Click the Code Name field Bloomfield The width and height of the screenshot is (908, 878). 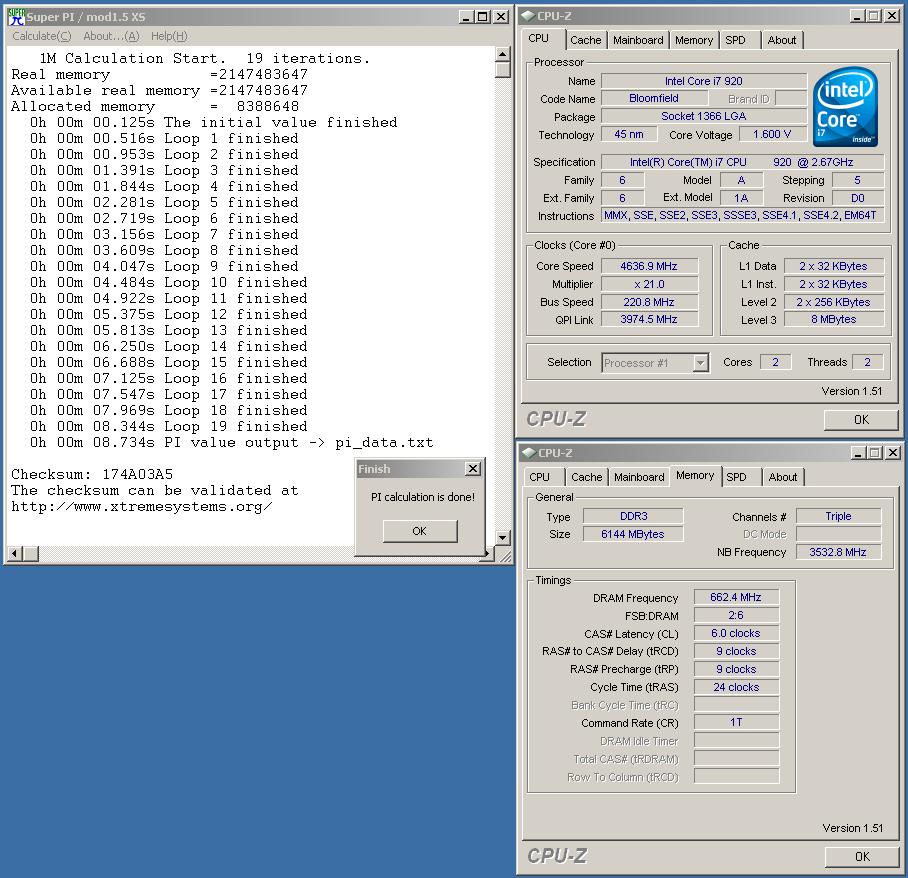coord(653,98)
